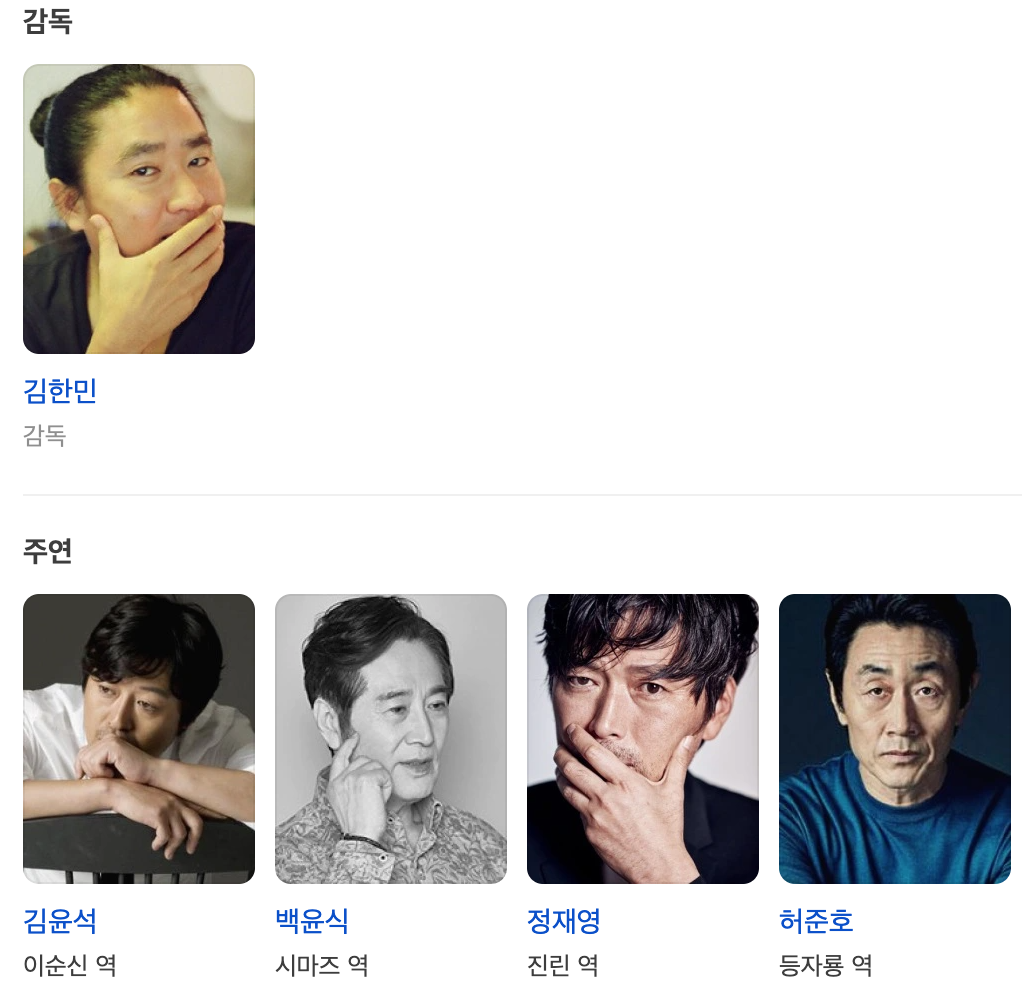This screenshot has height=988, width=1022.
Task: Select the 진린 역 role text
Action: tap(563, 965)
